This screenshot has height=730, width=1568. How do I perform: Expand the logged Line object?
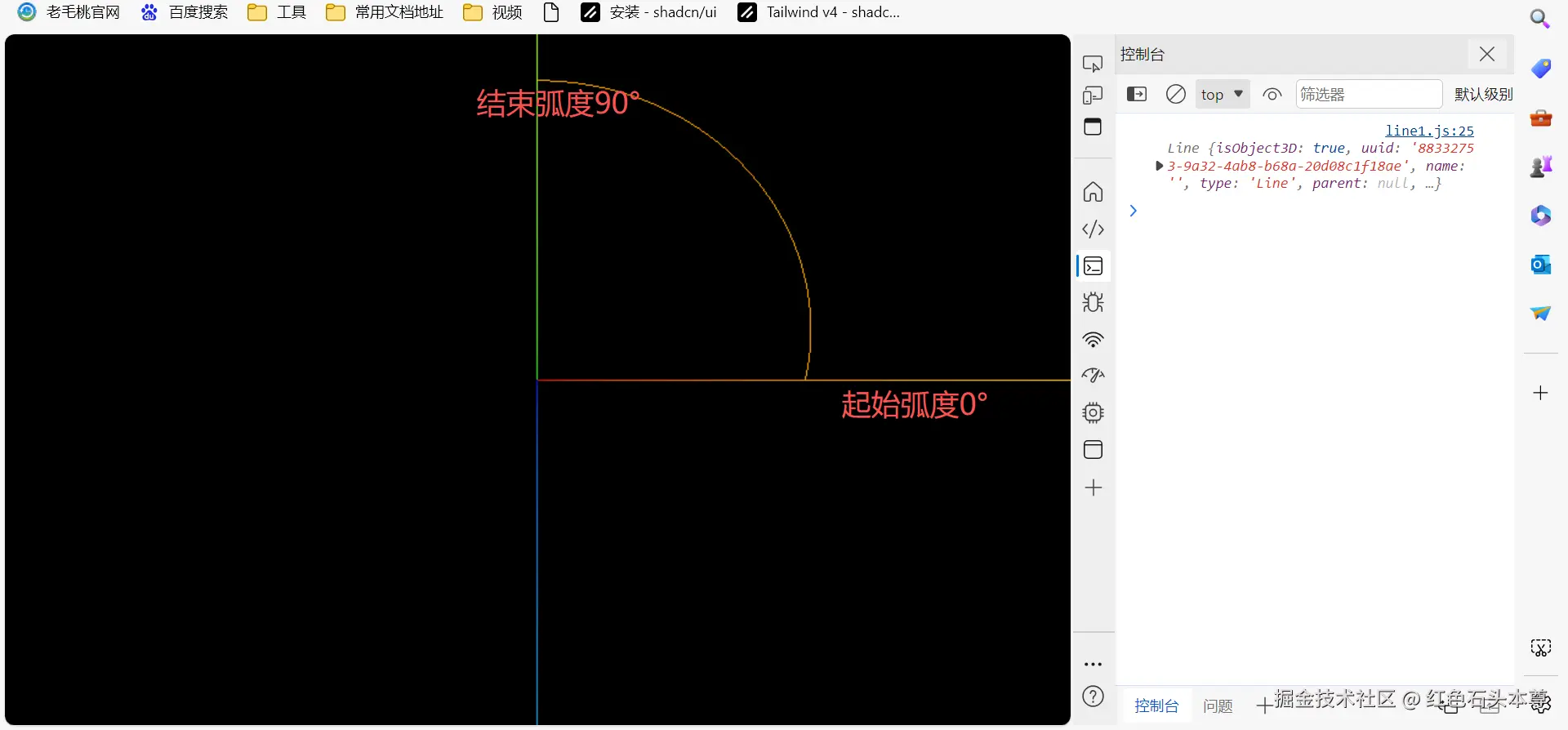point(1159,166)
